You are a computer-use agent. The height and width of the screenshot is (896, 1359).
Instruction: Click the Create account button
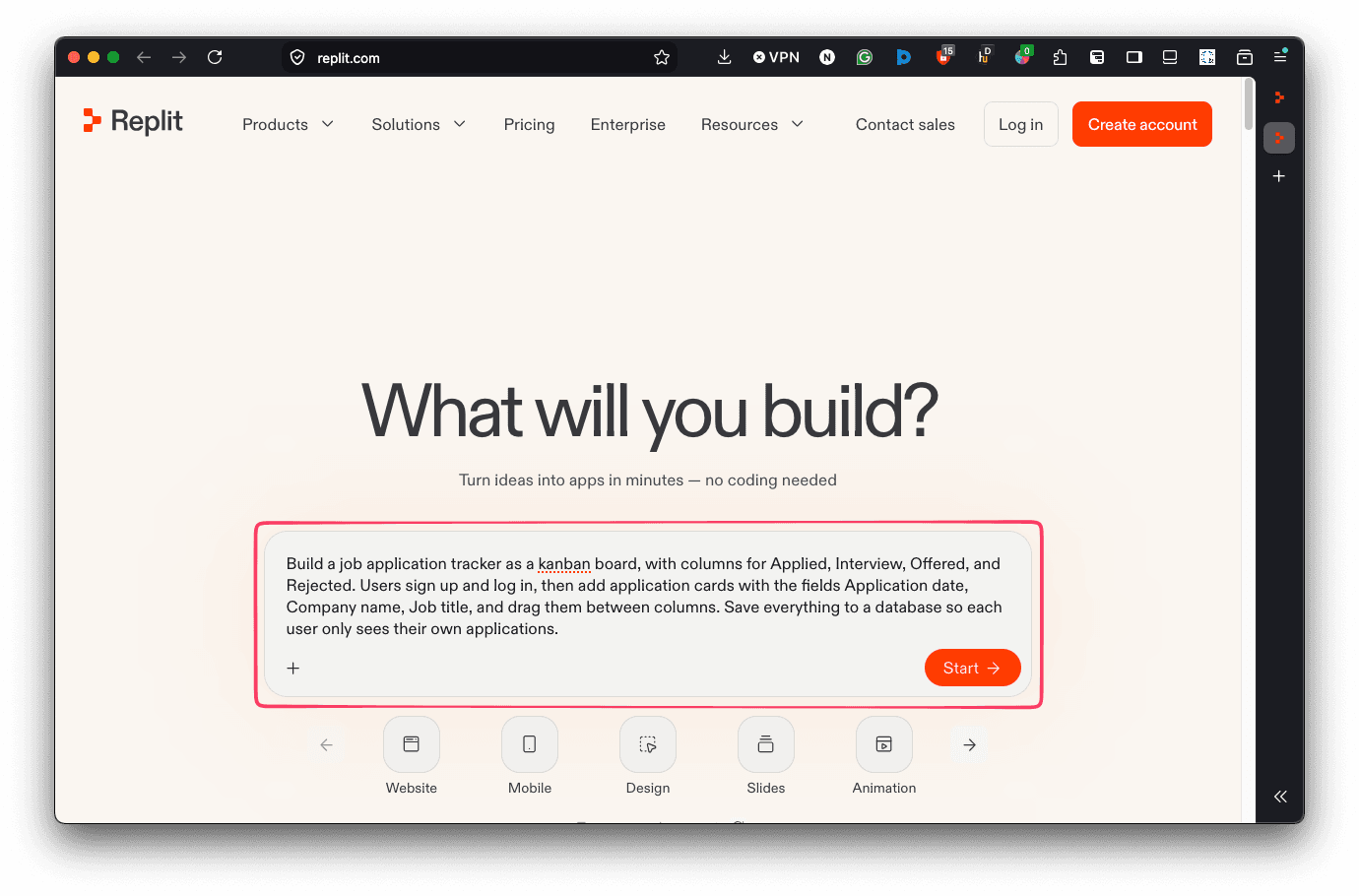(x=1142, y=124)
